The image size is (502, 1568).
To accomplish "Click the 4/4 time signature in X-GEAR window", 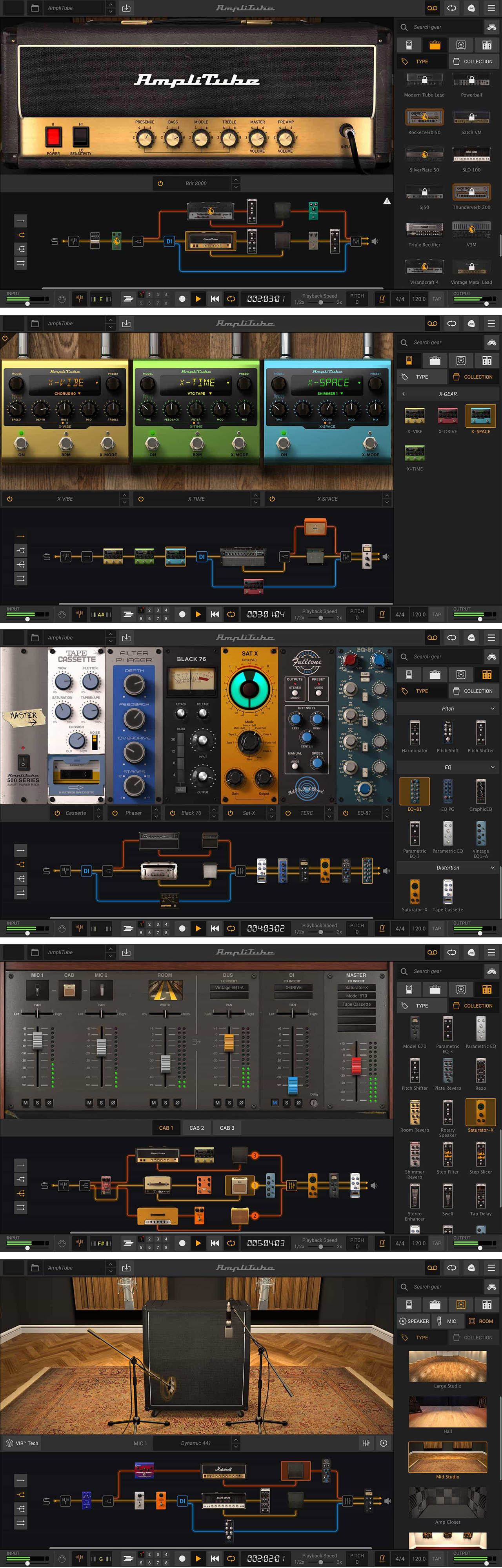I will (400, 614).
